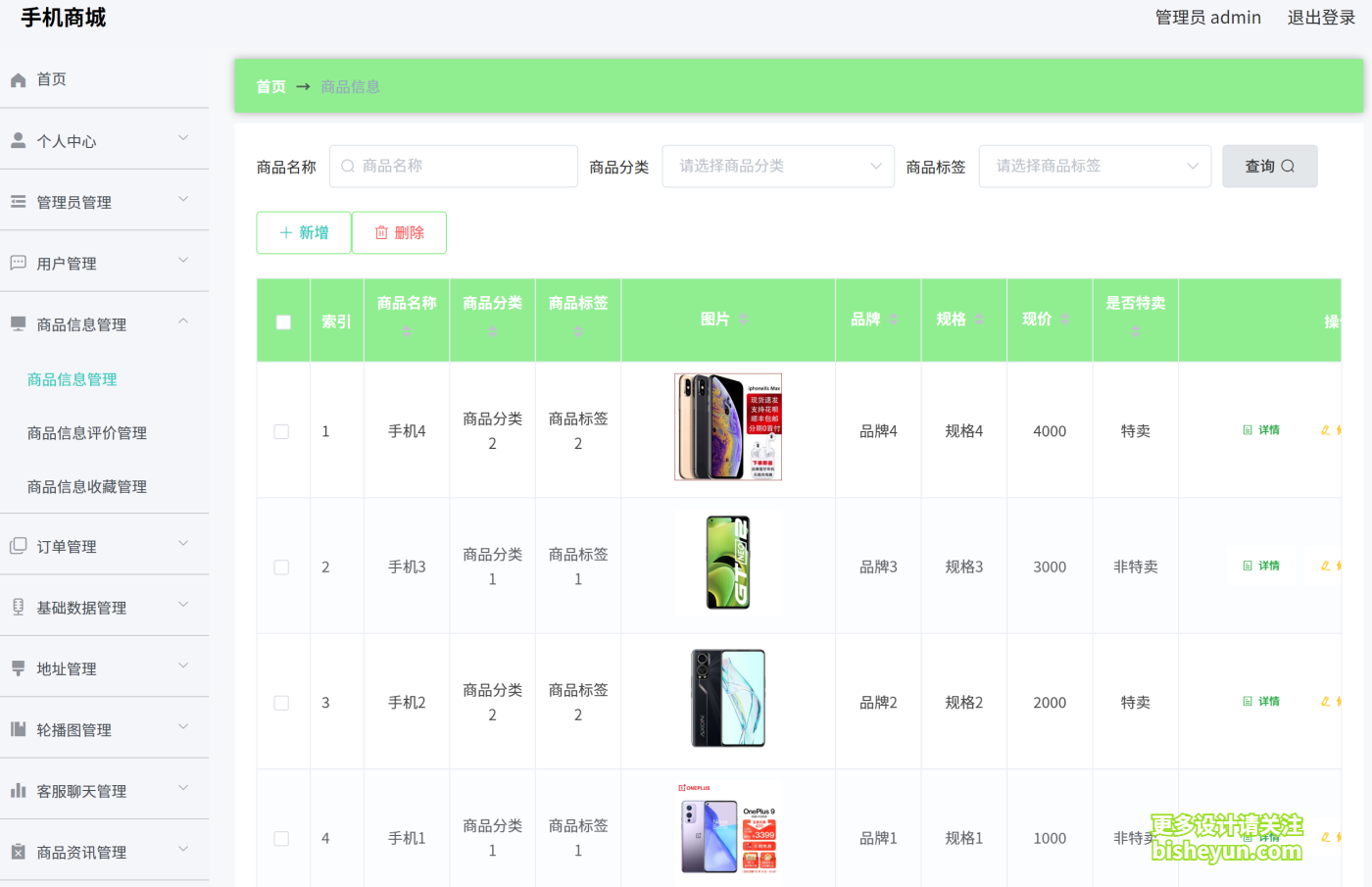The height and width of the screenshot is (887, 1372).
Task: Click the magnifier icon inside the 商品名称 field
Action: click(347, 166)
